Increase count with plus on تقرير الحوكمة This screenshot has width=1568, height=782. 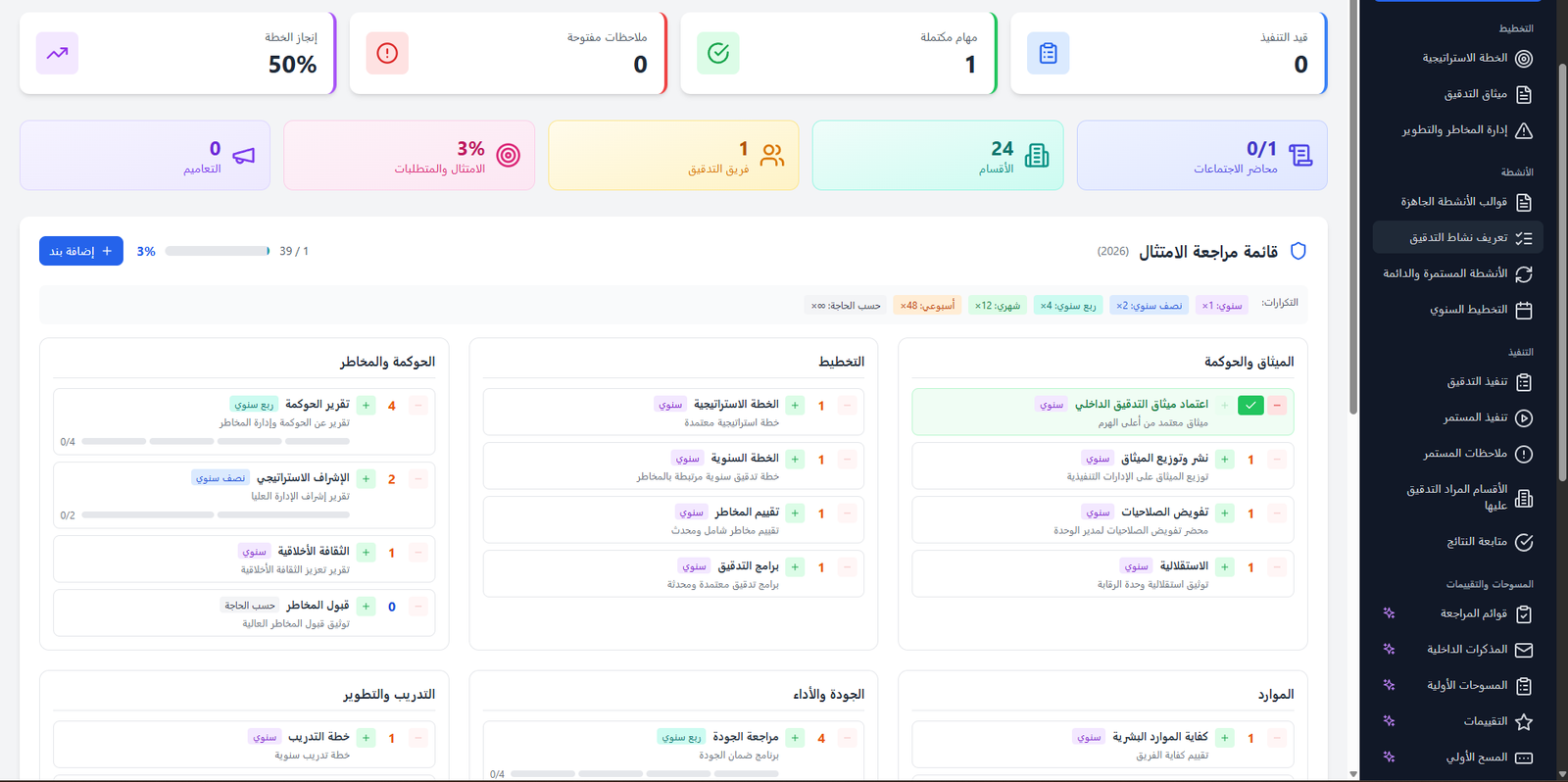(x=366, y=406)
